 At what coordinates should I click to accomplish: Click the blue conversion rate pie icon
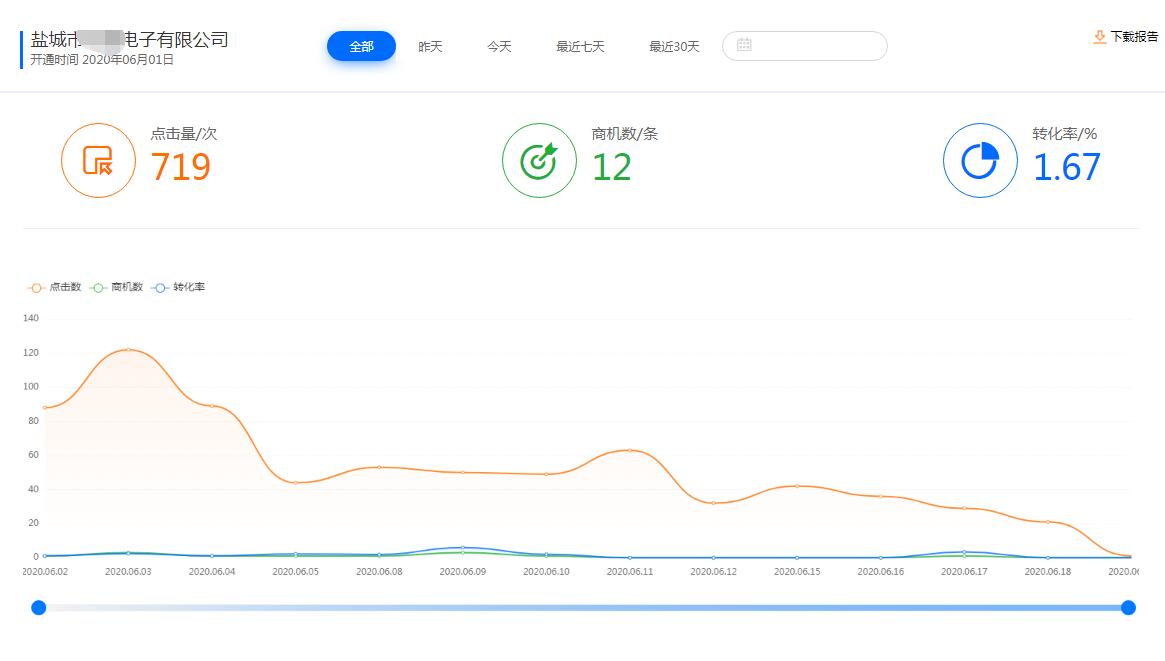click(980, 160)
